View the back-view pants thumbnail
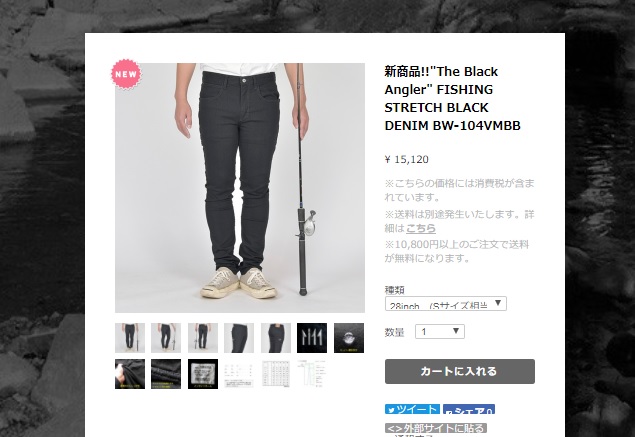This screenshot has height=437, width=635. [276, 338]
